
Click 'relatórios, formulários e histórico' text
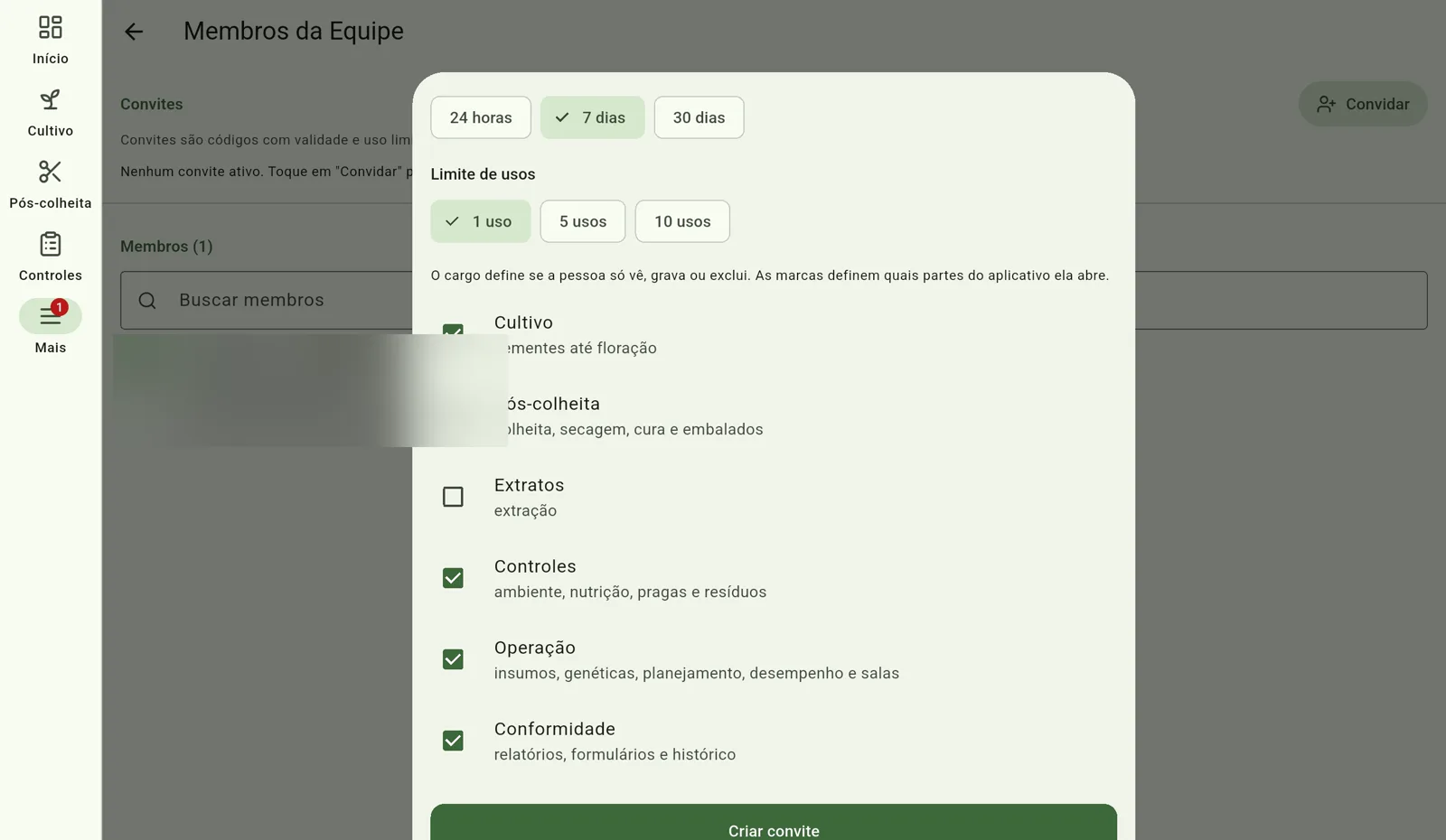[x=615, y=754]
